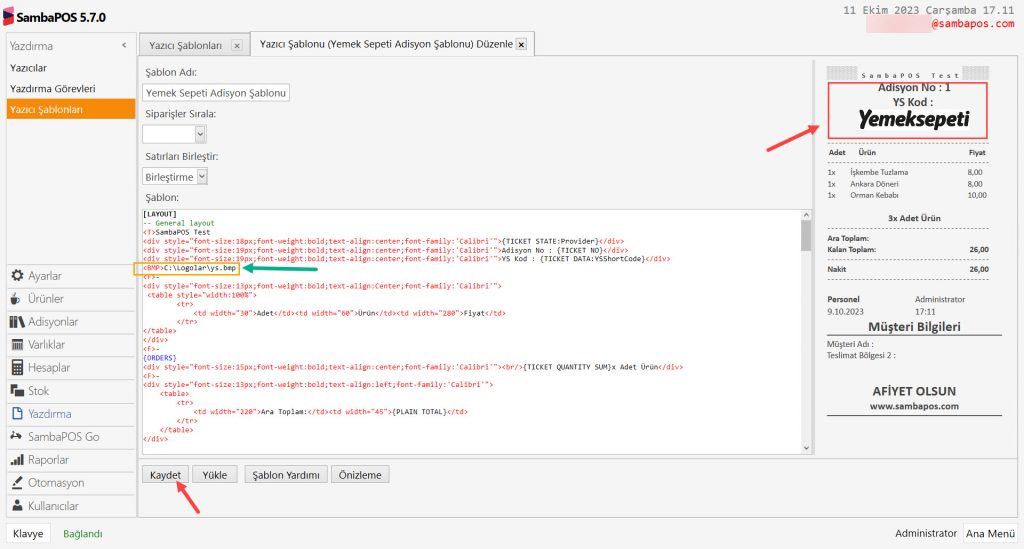The width and height of the screenshot is (1024, 549).
Task: Open Raporlar via its chart icon
Action: tap(17, 460)
